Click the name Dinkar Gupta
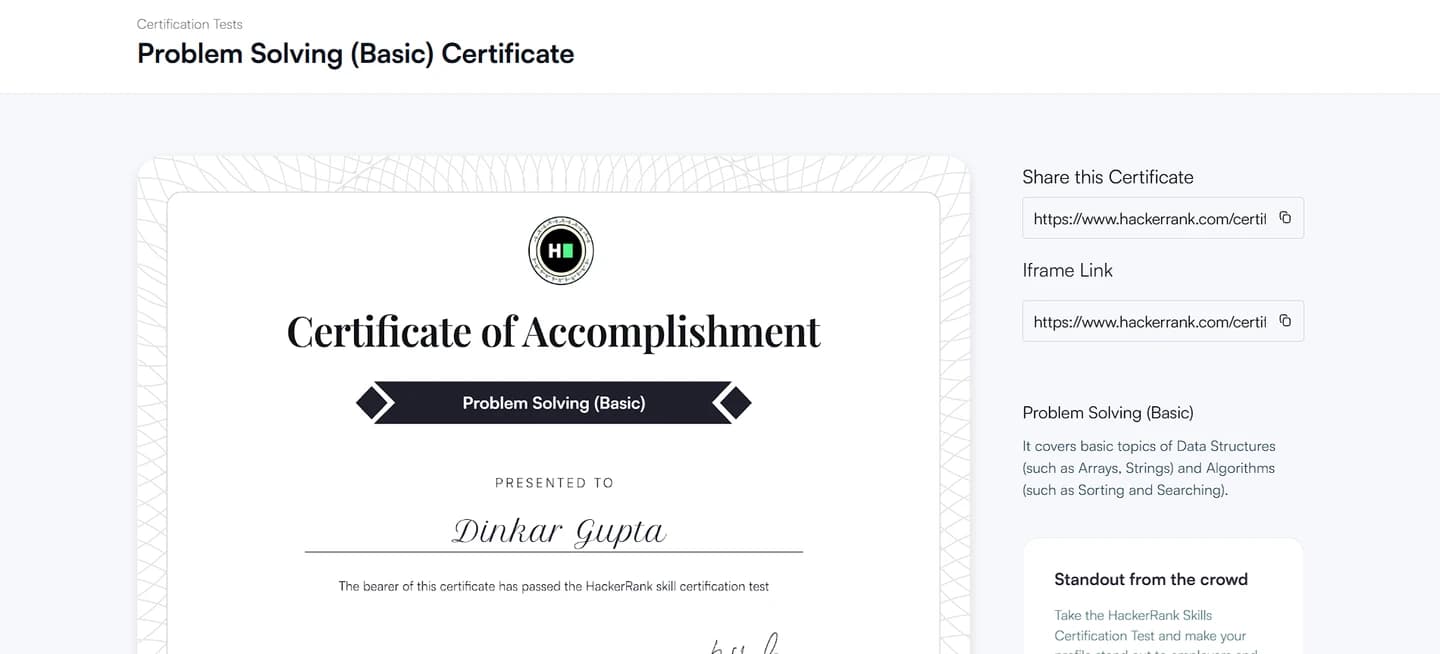 pos(559,530)
